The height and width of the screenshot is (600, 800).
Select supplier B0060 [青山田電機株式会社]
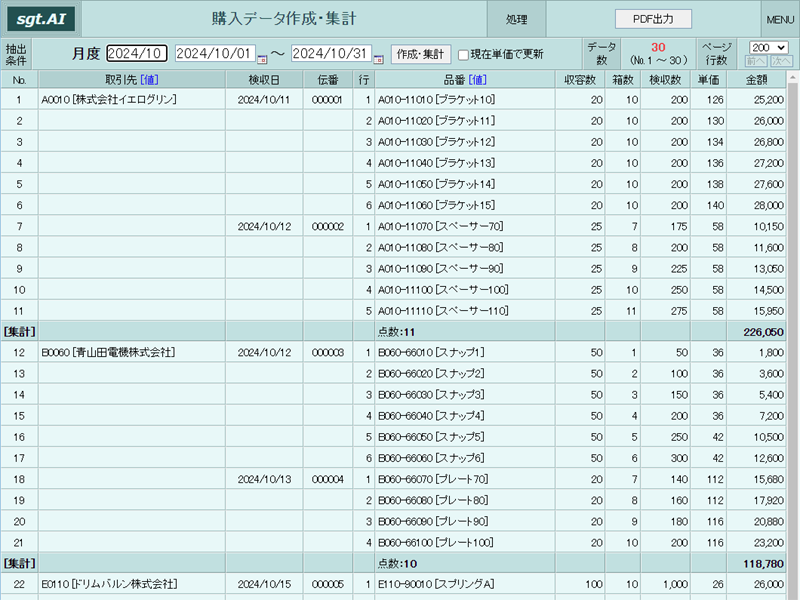(108, 353)
